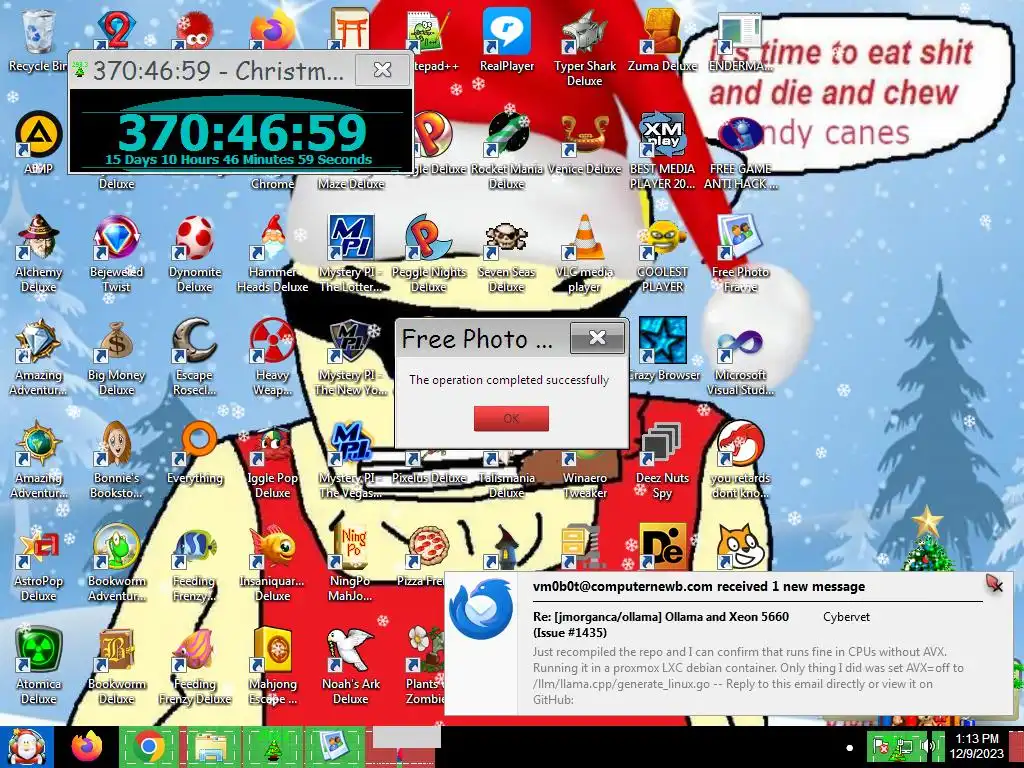This screenshot has height=768, width=1024.
Task: Open Feeding Frenzy Deluxe icon
Action: click(x=195, y=666)
